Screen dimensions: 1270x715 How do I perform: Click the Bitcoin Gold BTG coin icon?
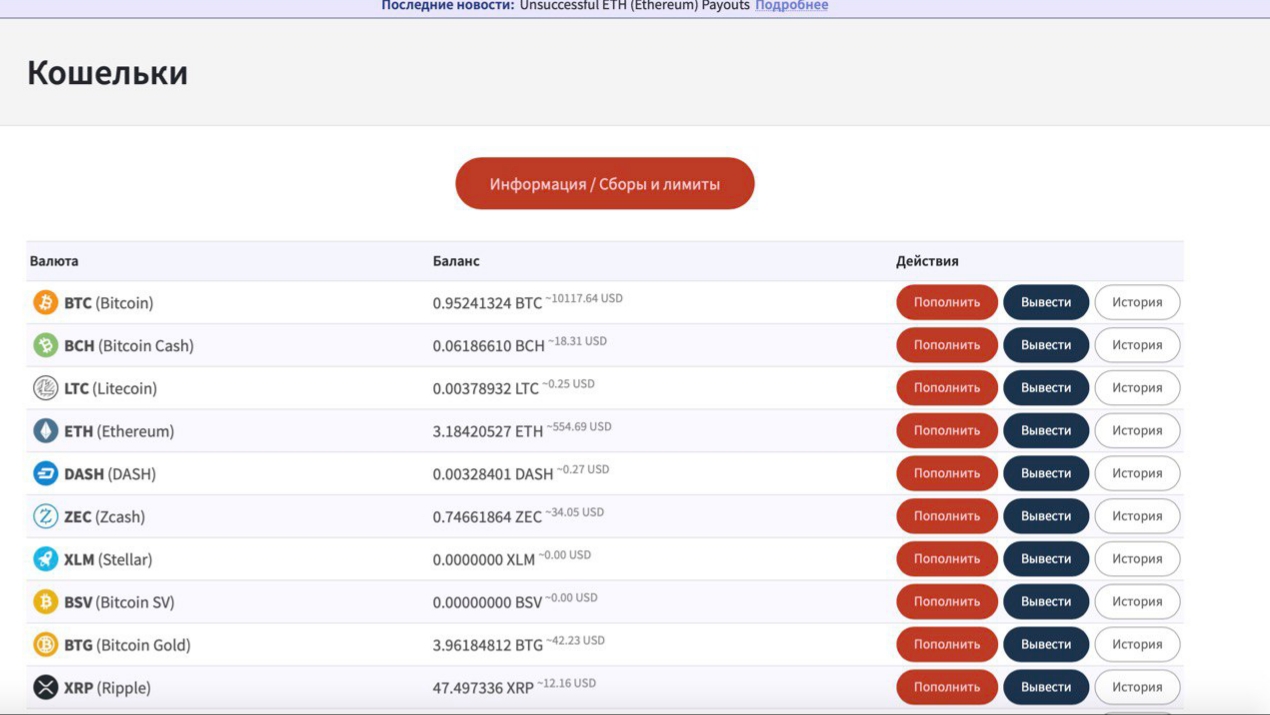[46, 645]
